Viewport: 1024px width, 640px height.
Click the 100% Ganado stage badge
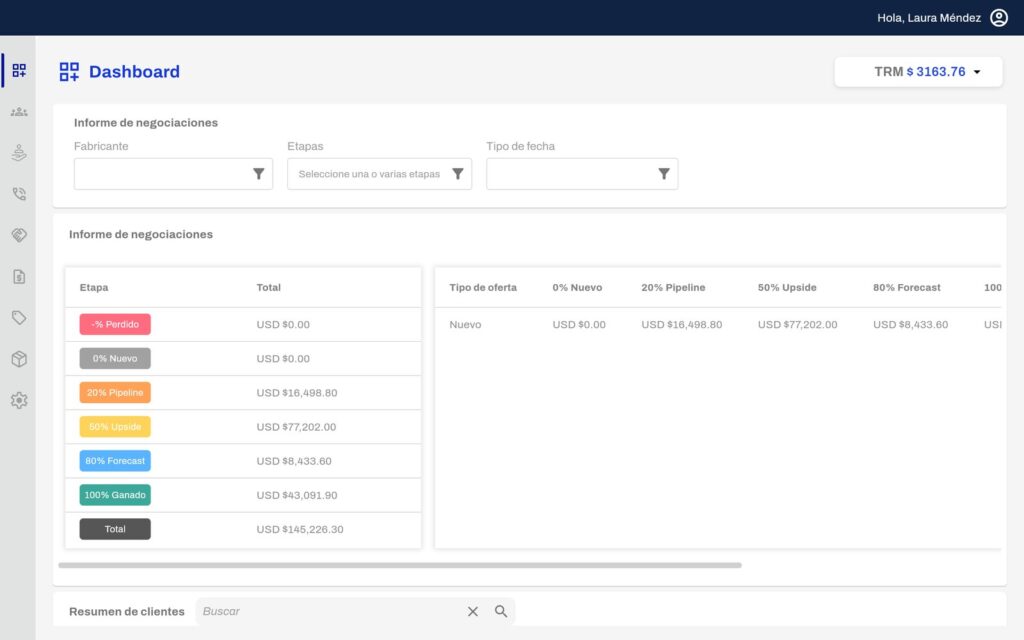115,495
